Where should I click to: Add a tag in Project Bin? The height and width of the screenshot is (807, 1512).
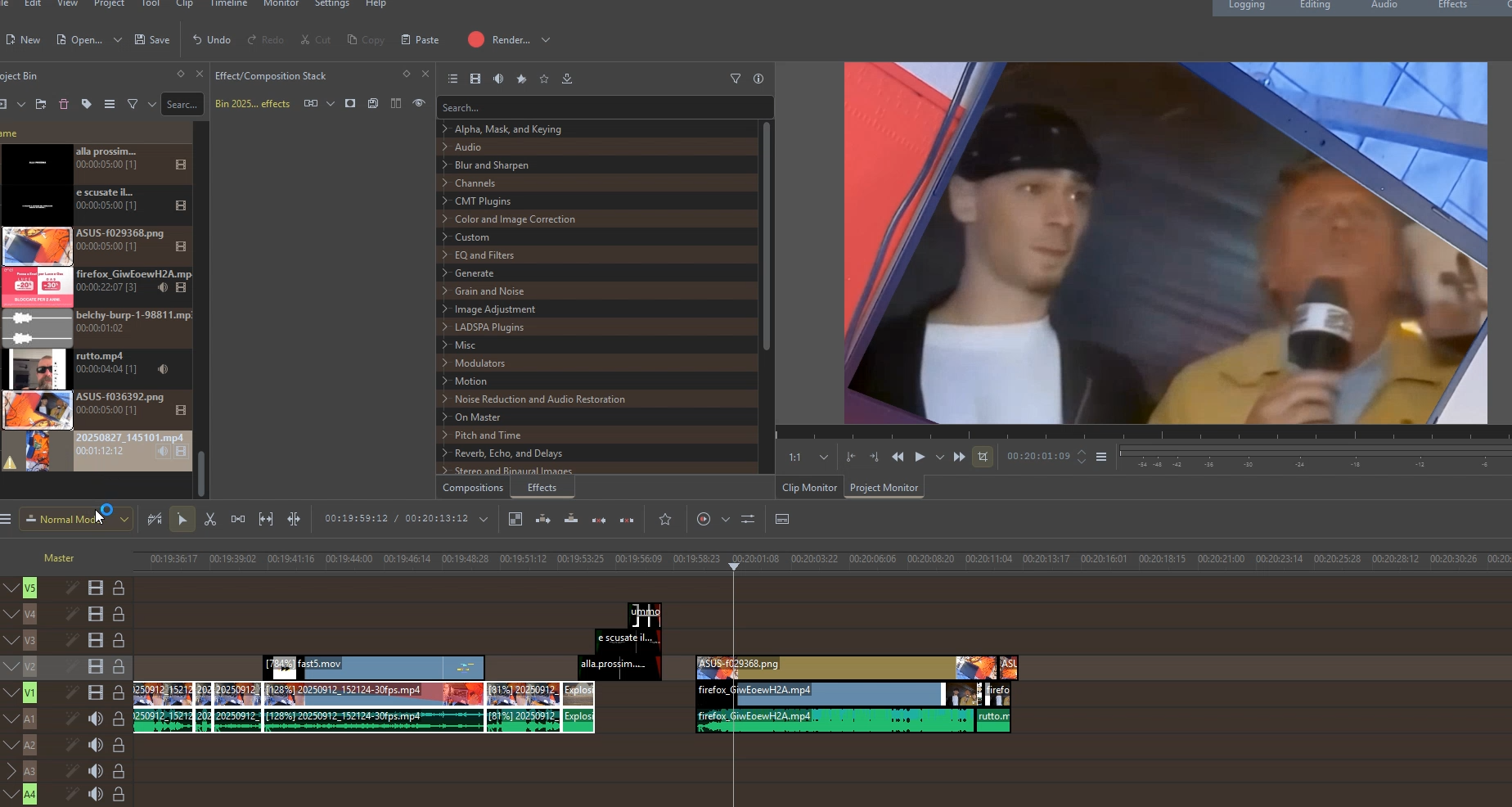87,104
